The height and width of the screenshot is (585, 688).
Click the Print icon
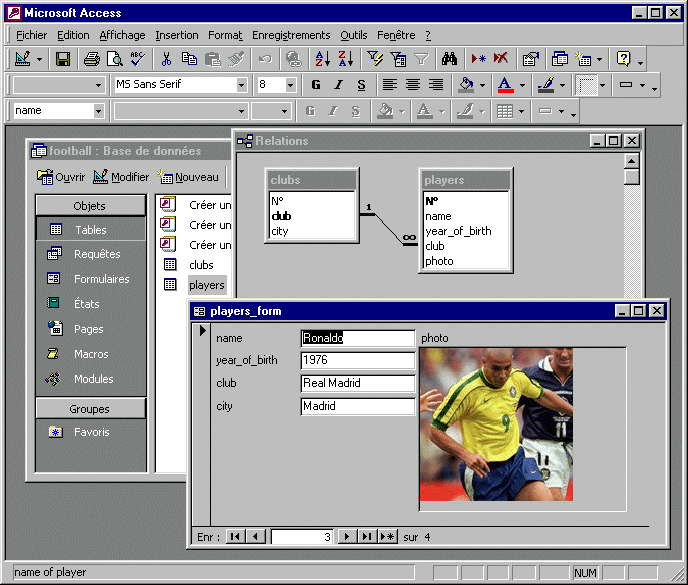click(92, 59)
